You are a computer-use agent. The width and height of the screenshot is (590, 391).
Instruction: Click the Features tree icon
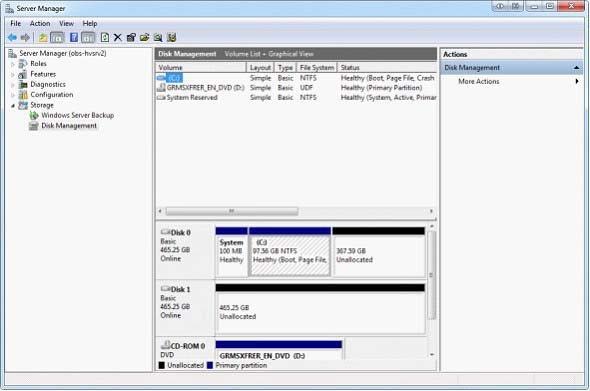pos(23,74)
